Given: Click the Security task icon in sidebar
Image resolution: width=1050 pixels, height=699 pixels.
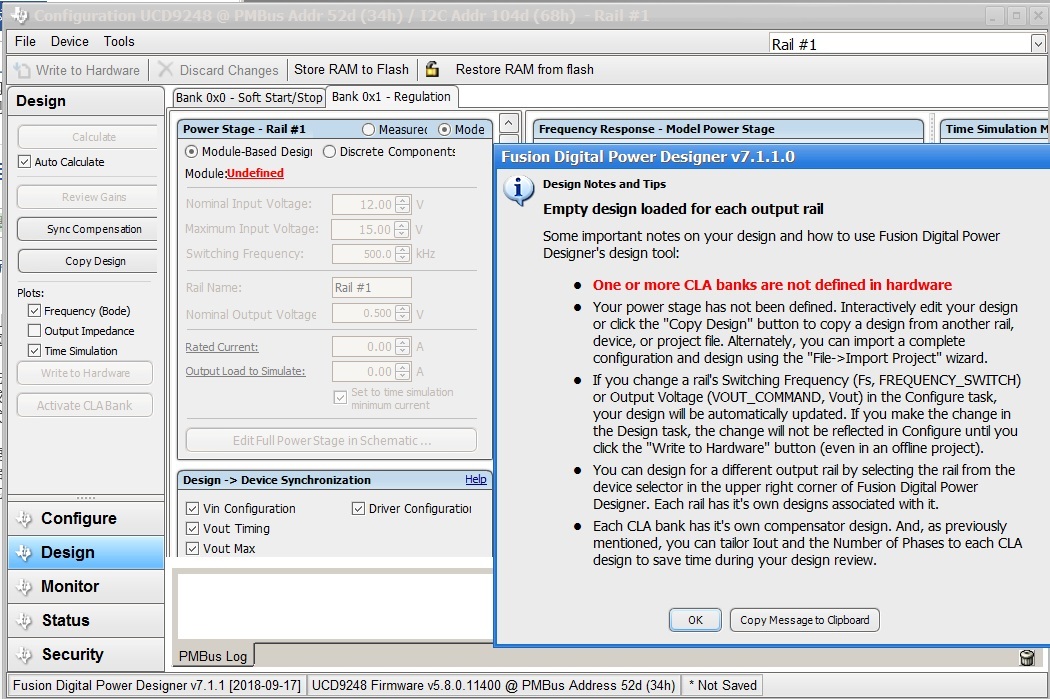Looking at the screenshot, I should tap(24, 654).
